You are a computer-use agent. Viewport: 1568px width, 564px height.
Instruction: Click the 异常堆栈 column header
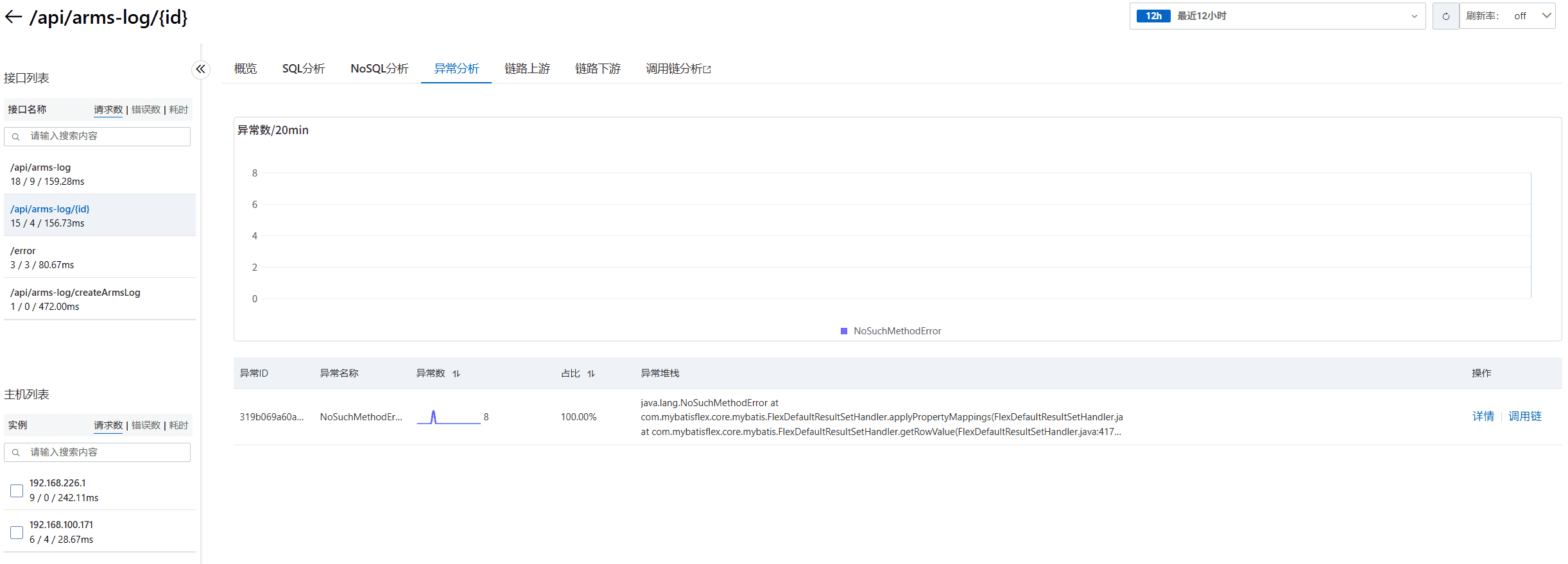coord(660,373)
